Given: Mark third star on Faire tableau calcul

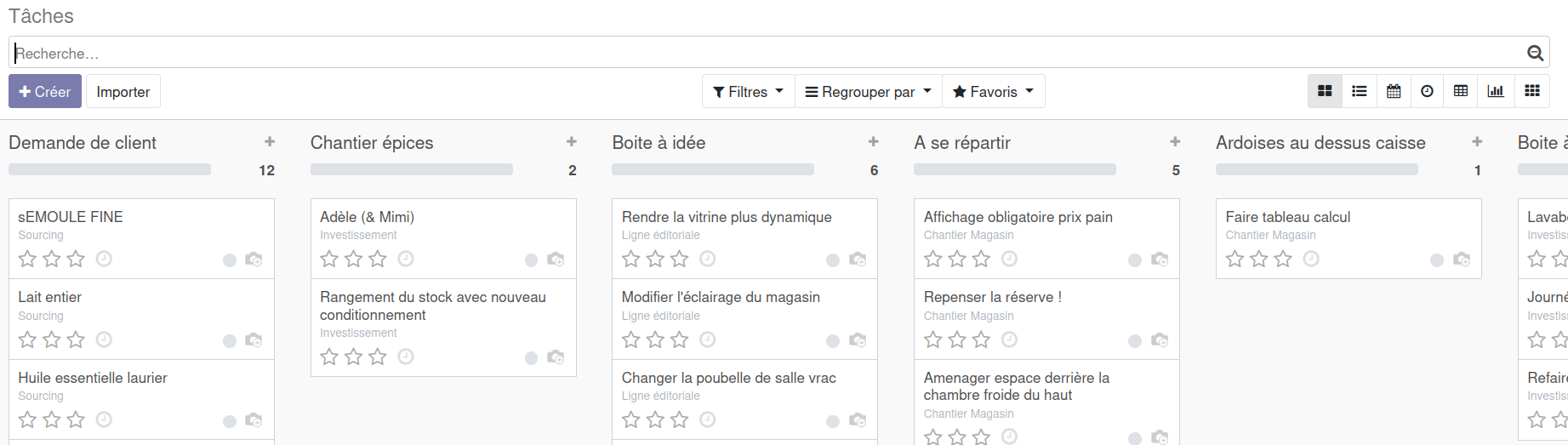Looking at the screenshot, I should click(1283, 259).
